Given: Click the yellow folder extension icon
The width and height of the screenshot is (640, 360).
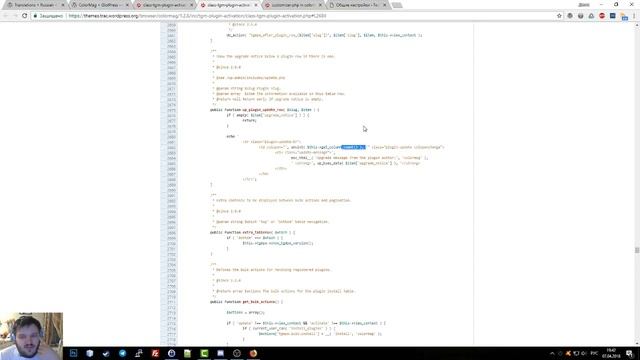Looking at the screenshot, I should pos(624,16).
